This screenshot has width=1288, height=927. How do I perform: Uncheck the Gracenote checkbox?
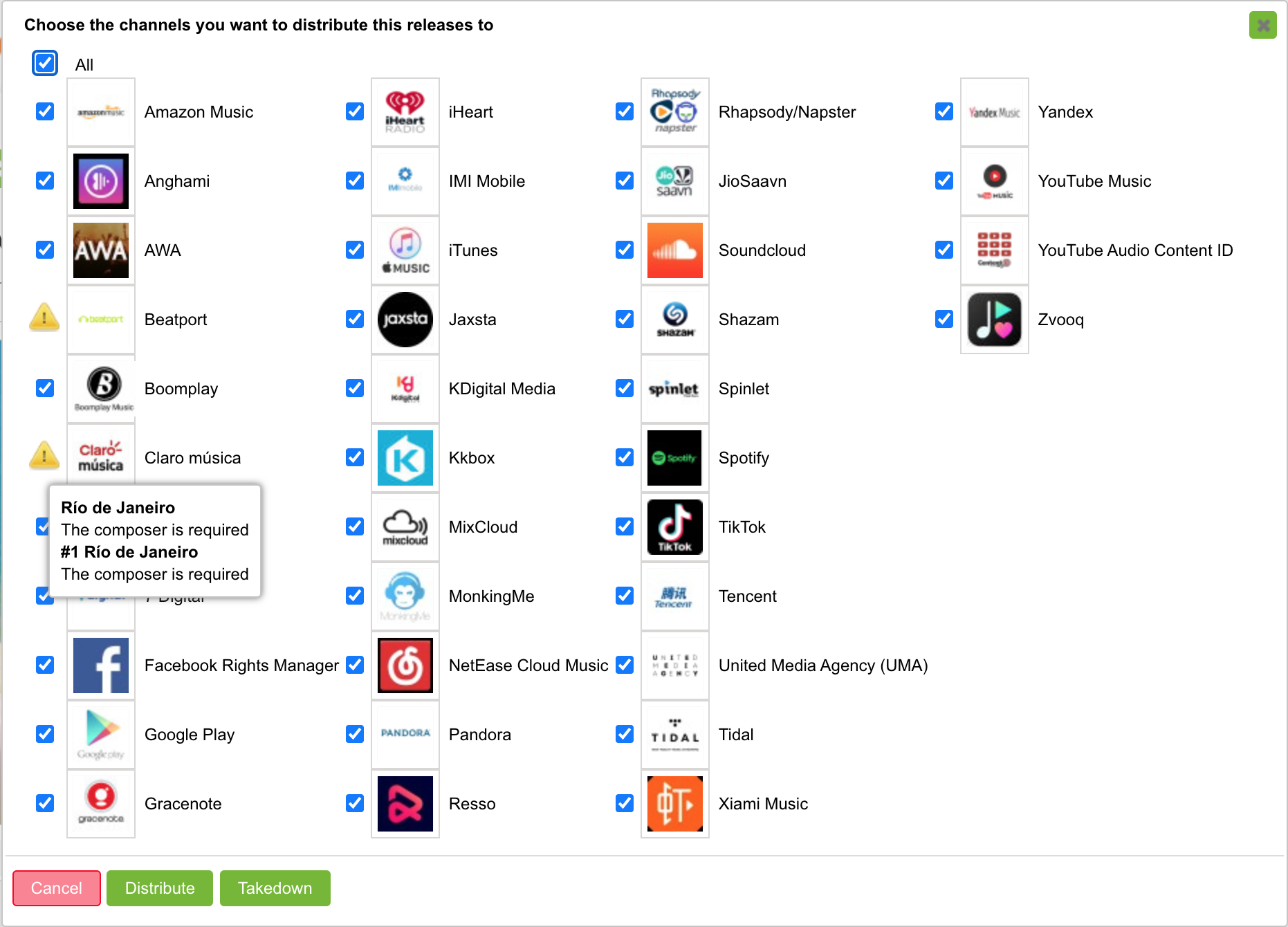45,803
